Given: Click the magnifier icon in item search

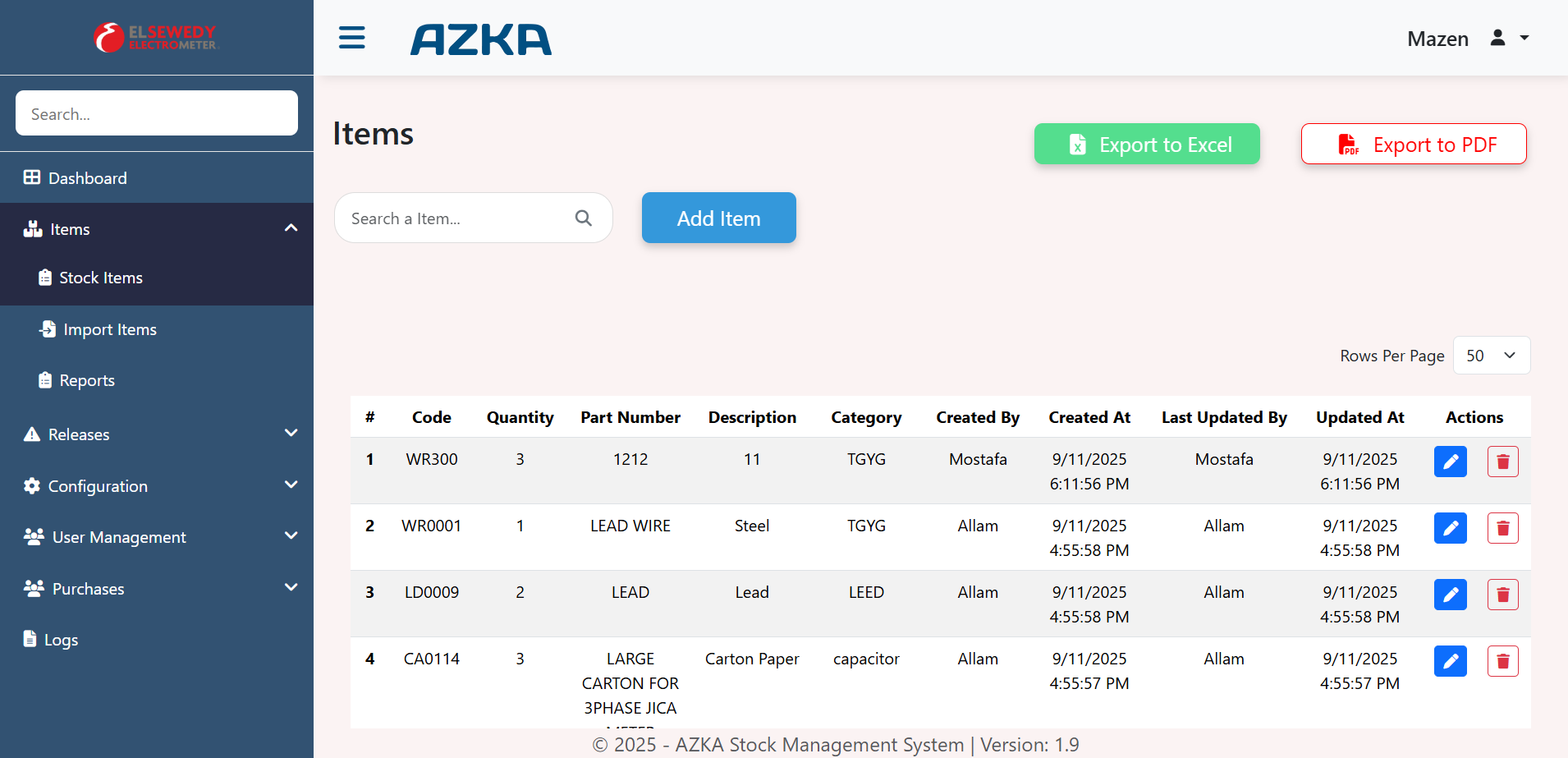Looking at the screenshot, I should click(583, 218).
